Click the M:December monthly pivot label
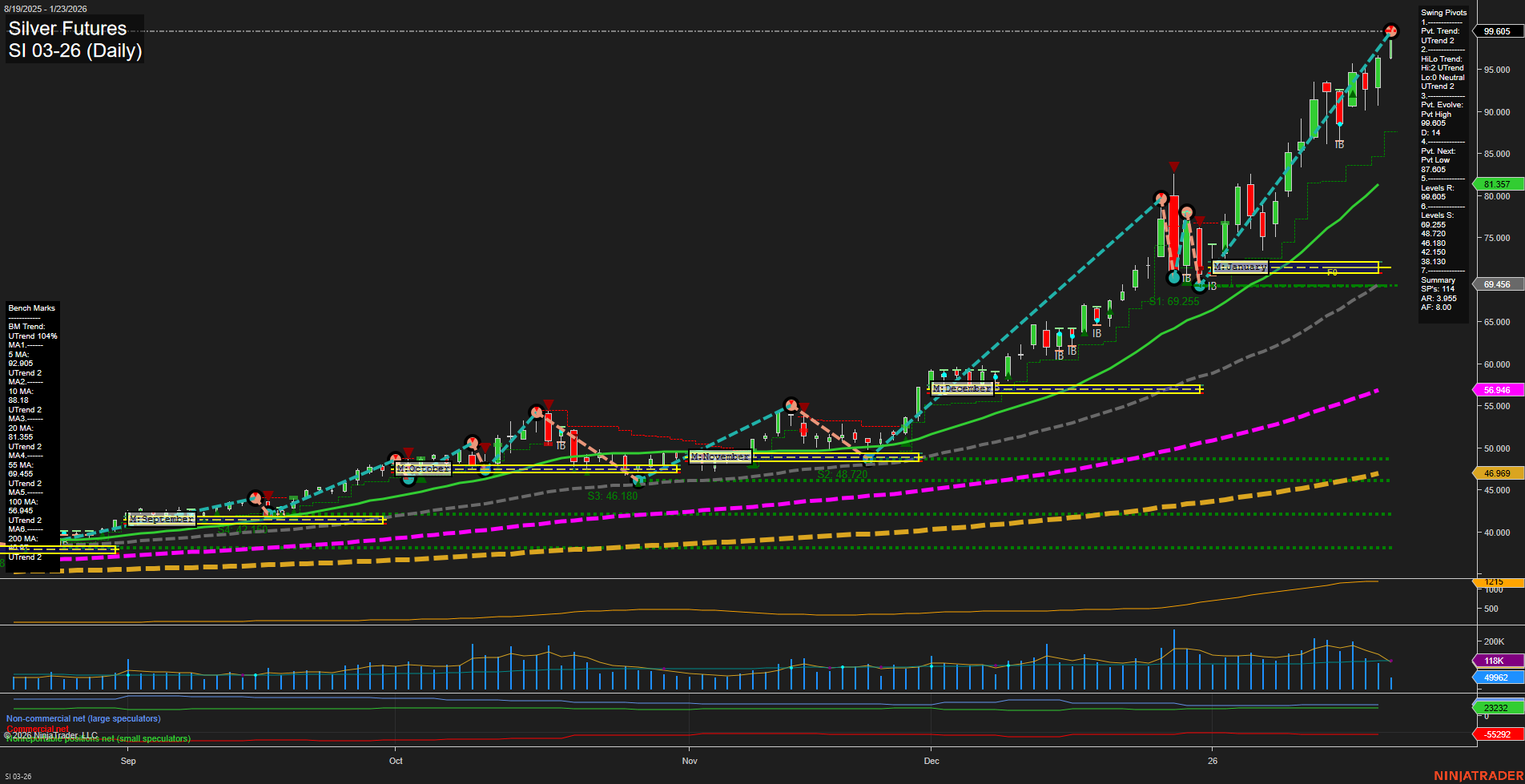Screen dimensions: 1525x784 click(x=960, y=388)
